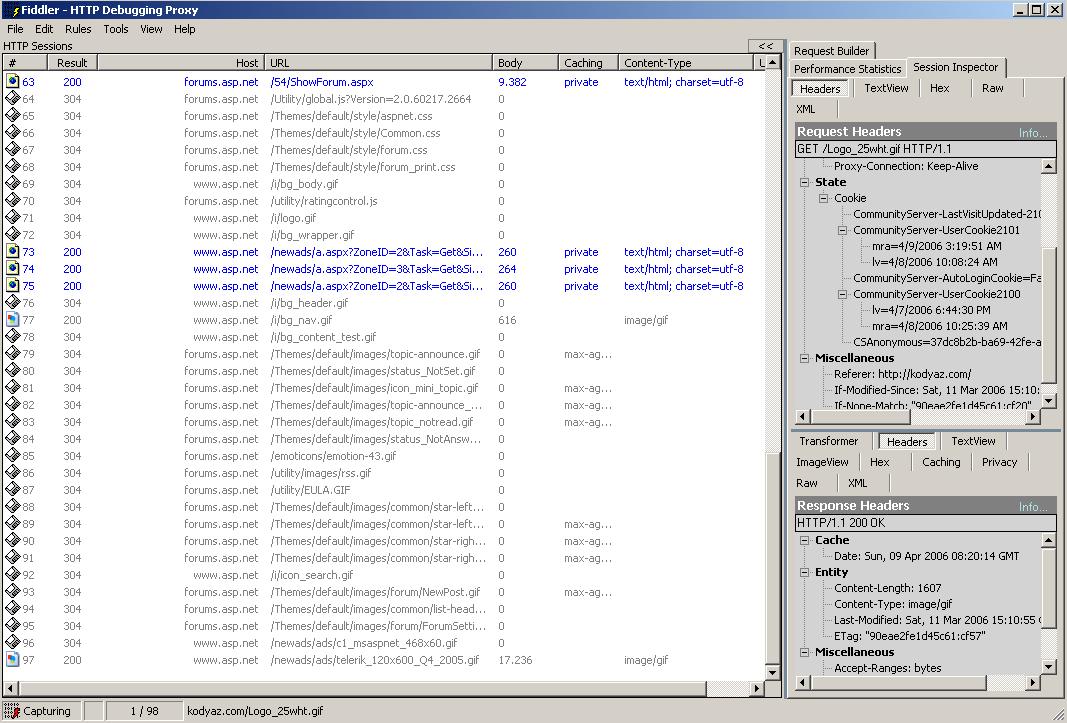
Task: Click Info link in Request Headers
Action: 1032,133
